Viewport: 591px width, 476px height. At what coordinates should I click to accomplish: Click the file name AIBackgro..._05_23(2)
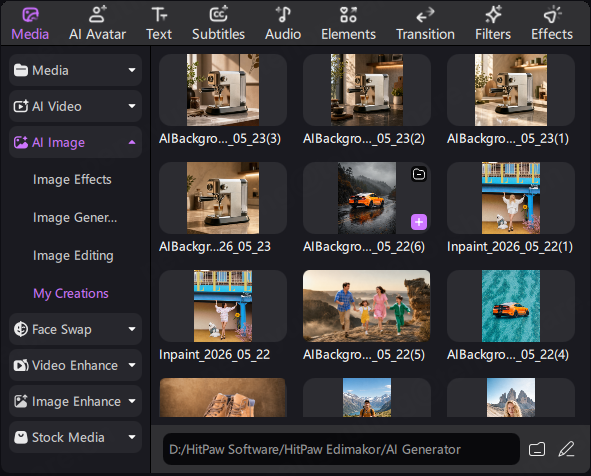(364, 139)
